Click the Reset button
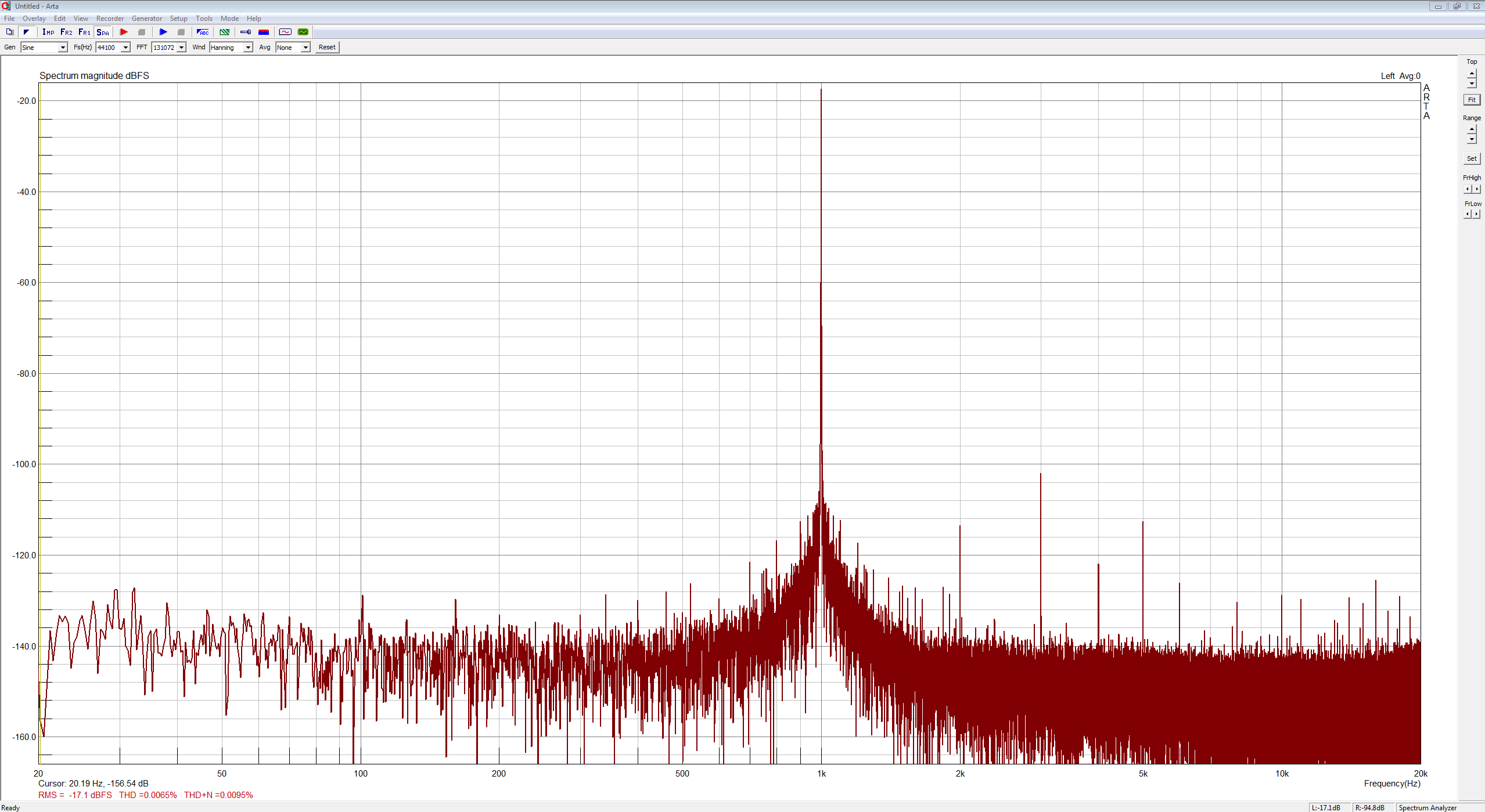This screenshot has height=812, width=1485. 327,48
